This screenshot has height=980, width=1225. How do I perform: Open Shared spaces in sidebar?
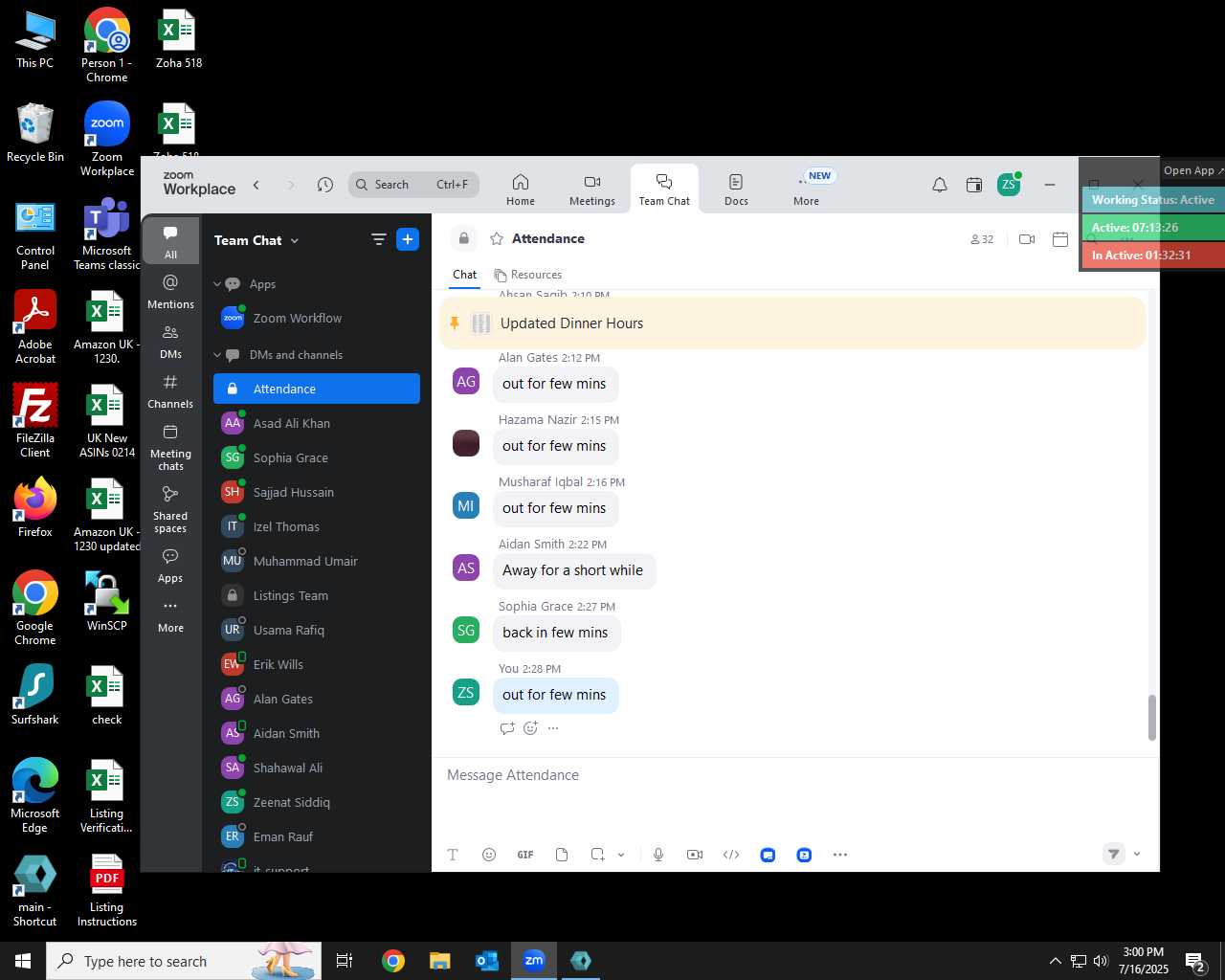click(x=170, y=509)
